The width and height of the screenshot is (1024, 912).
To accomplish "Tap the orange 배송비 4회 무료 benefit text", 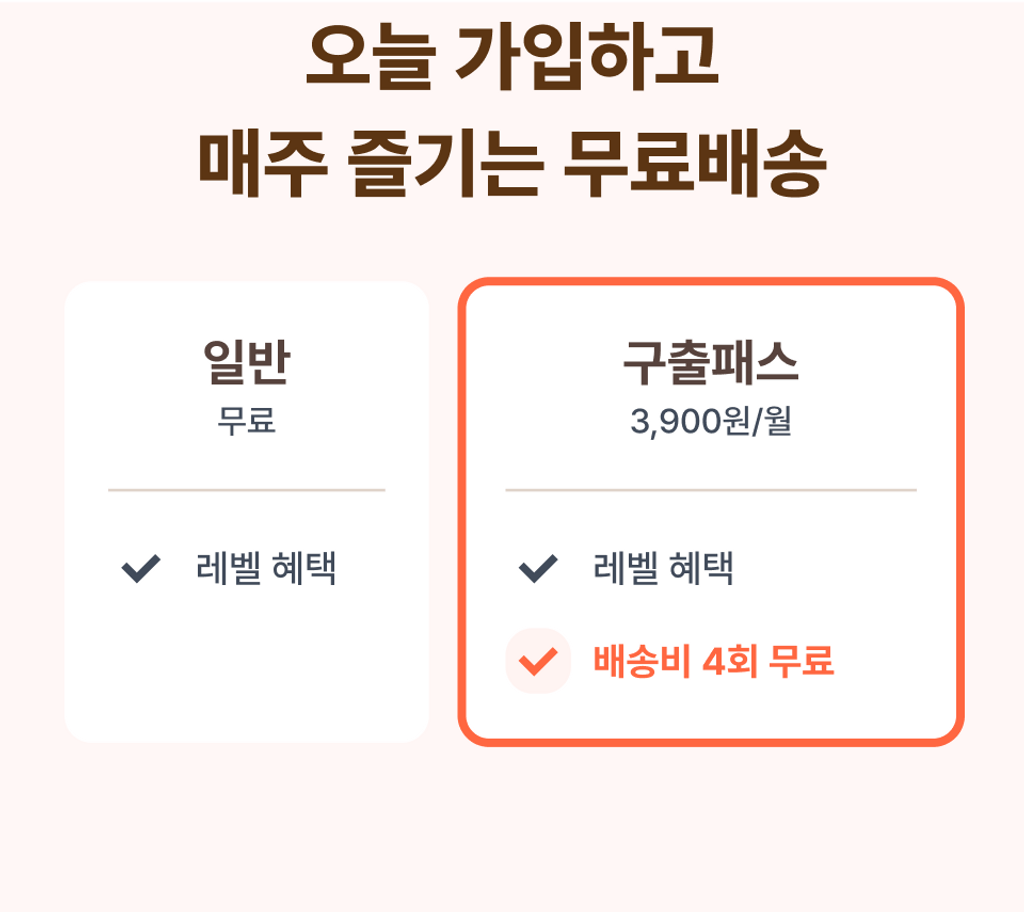I will point(713,661).
